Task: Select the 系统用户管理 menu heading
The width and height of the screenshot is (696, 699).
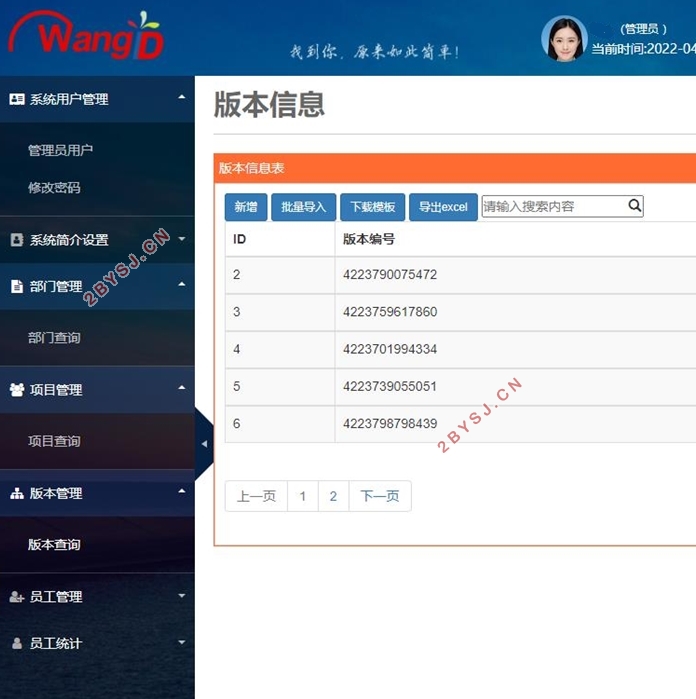Action: [69, 99]
